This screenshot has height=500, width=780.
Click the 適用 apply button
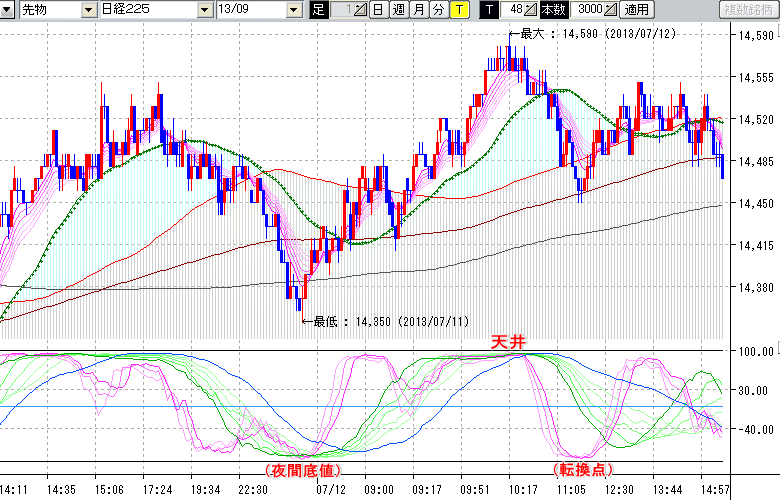tap(636, 10)
